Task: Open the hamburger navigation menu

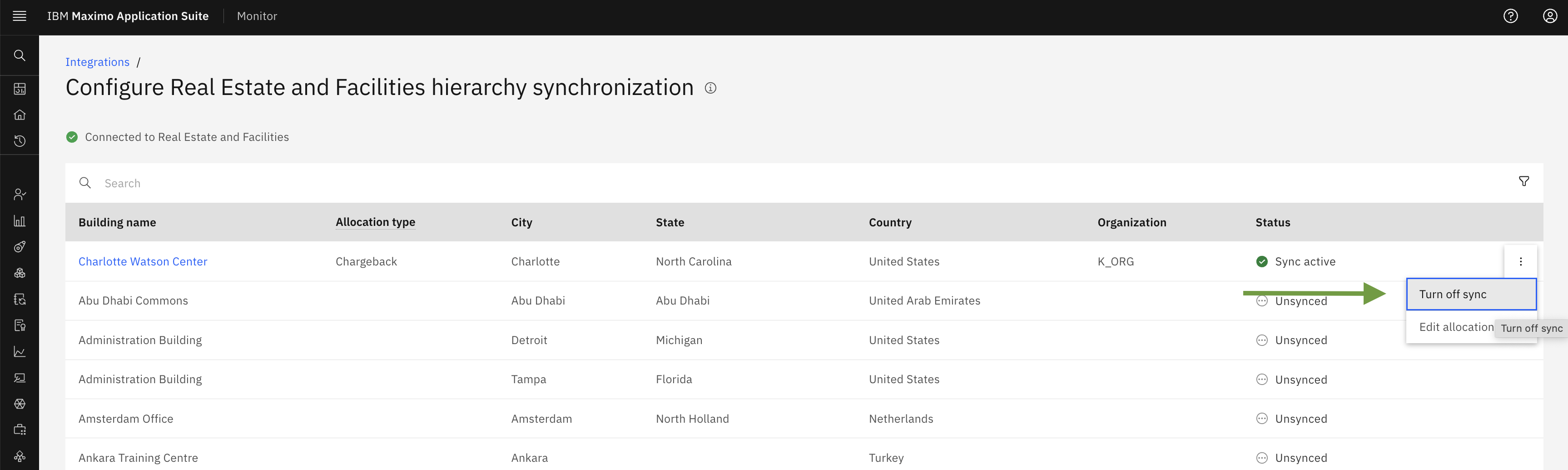Action: coord(20,16)
